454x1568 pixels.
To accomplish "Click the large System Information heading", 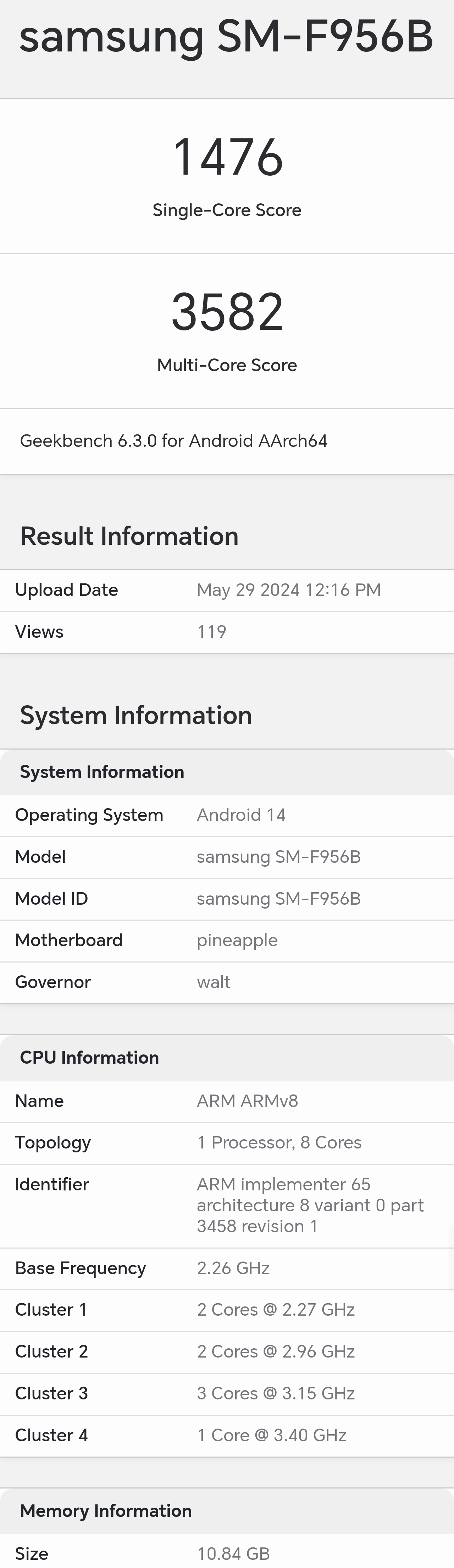I will click(x=136, y=715).
